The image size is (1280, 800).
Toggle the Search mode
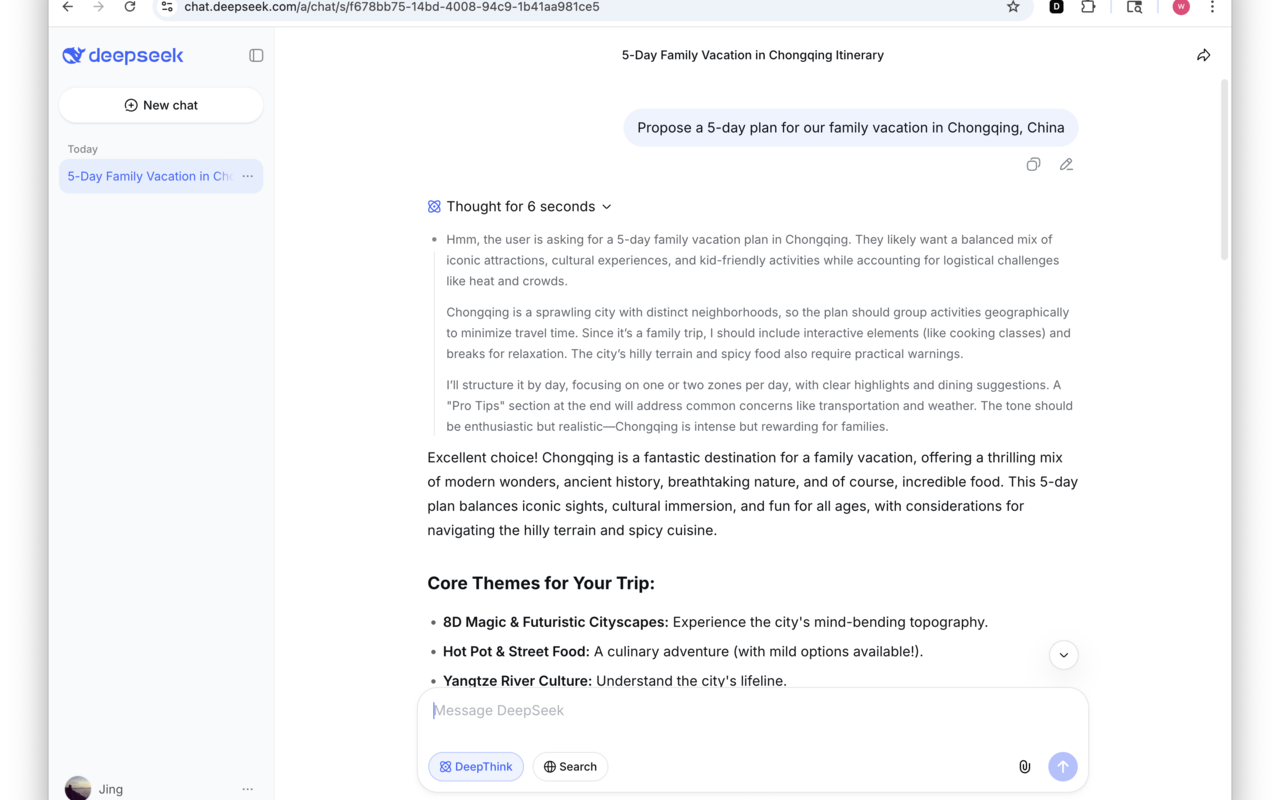[x=570, y=767]
